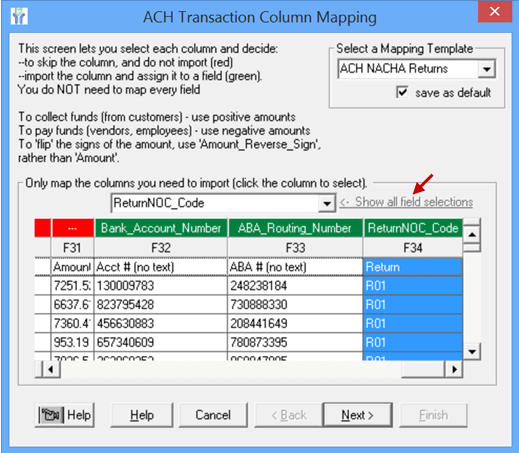
Task: Click the R01 cell in row 130009783
Action: (413, 286)
